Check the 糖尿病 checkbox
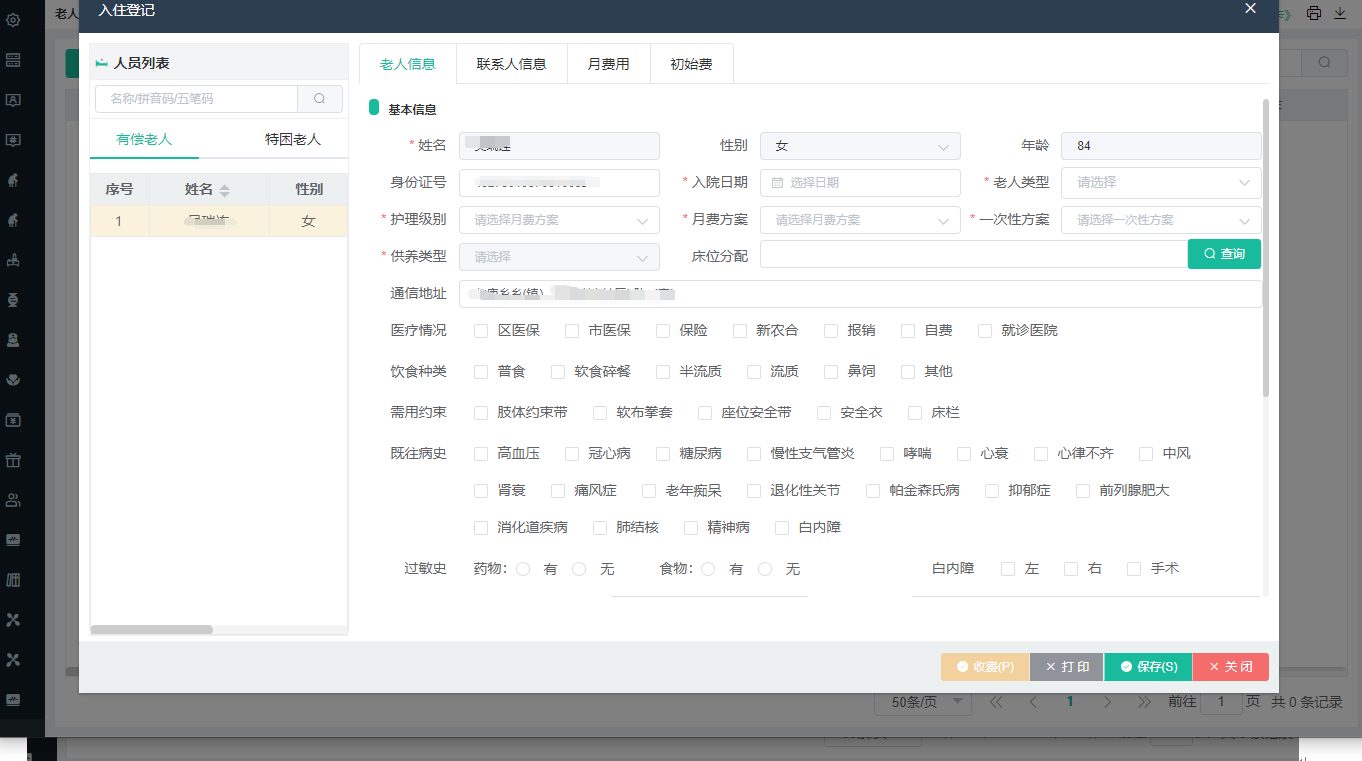This screenshot has height=761, width=1362. (x=663, y=453)
